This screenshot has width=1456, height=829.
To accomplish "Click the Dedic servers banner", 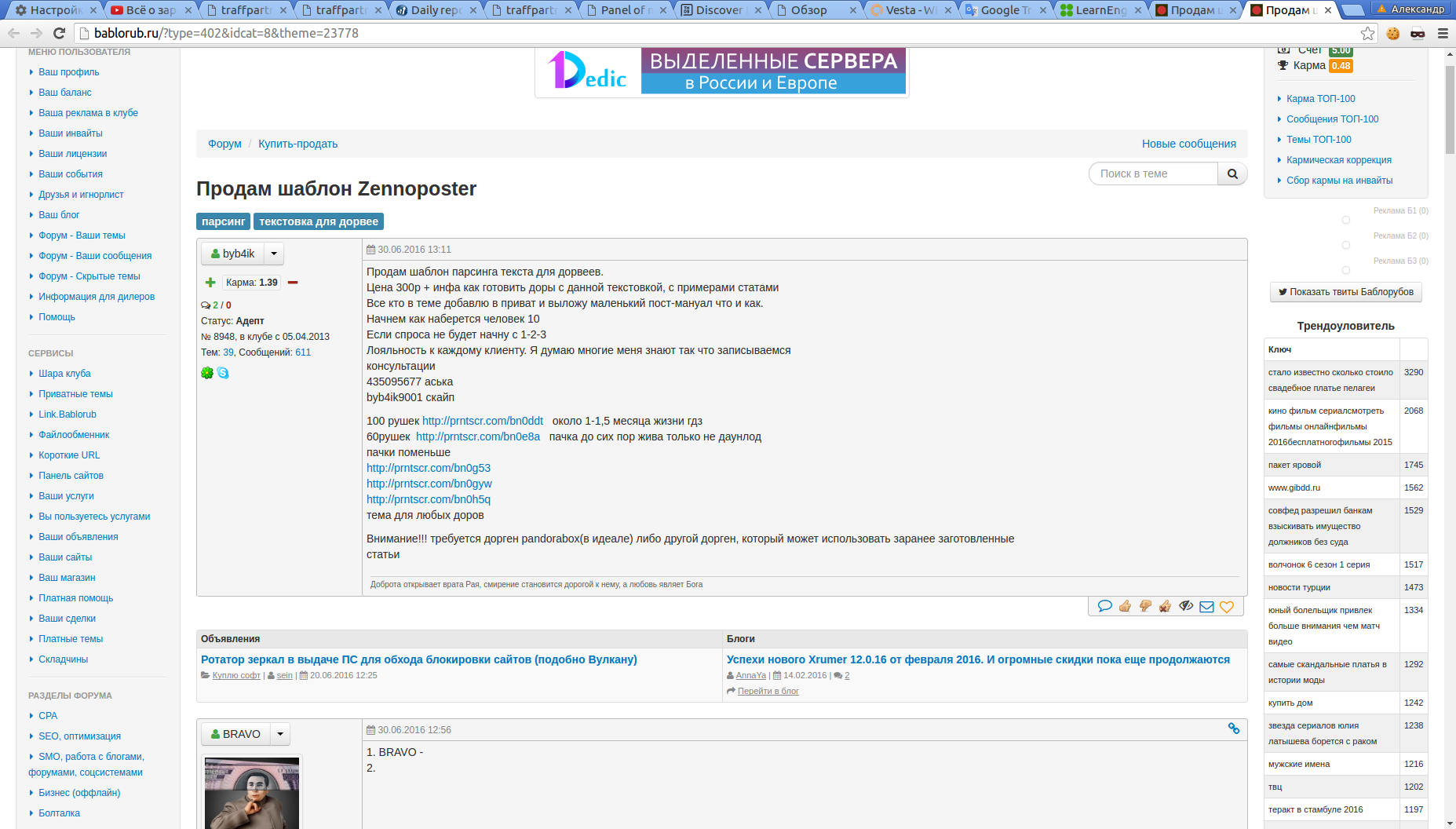I will [x=722, y=71].
